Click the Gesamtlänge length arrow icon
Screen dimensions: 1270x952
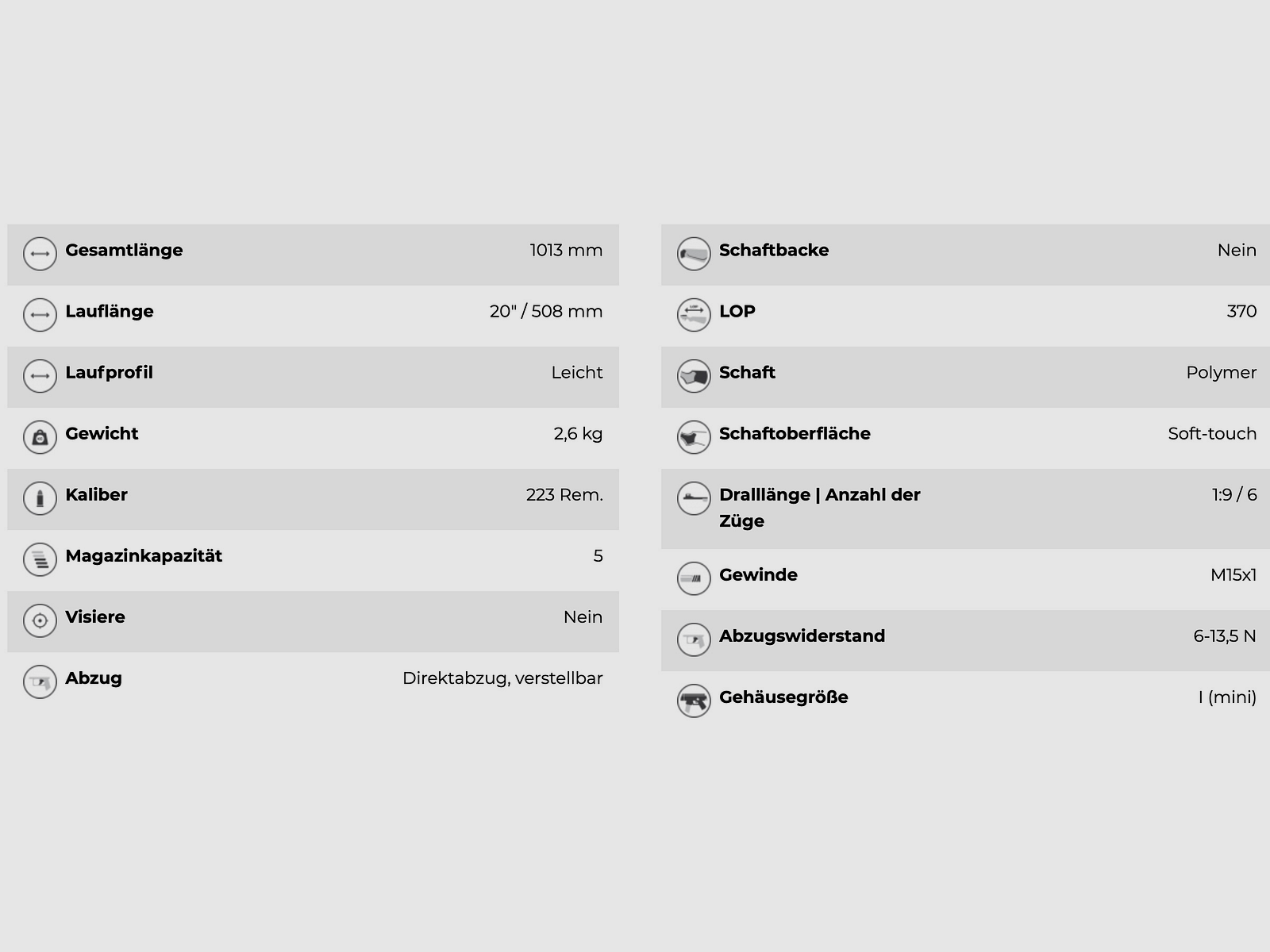tap(40, 254)
